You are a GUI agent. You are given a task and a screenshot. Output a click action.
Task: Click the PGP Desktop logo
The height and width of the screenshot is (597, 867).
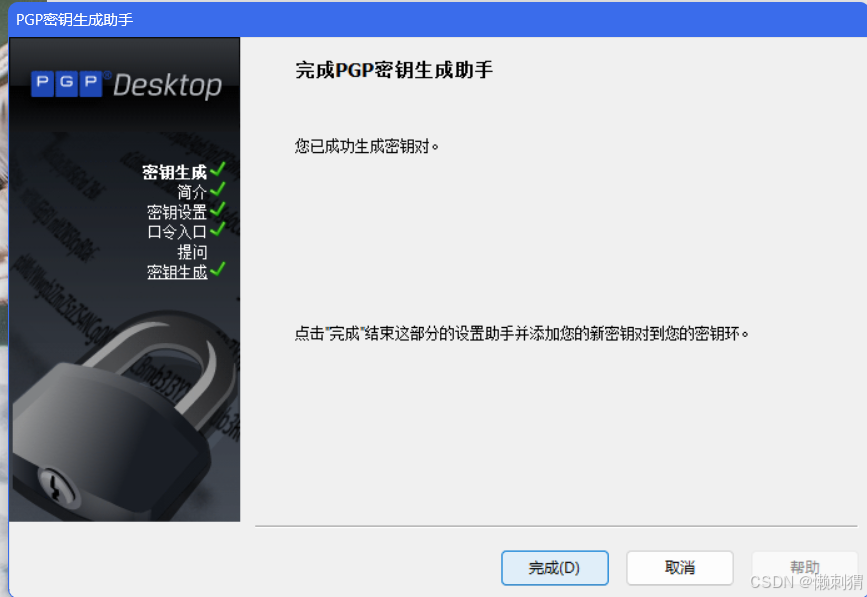[127, 85]
